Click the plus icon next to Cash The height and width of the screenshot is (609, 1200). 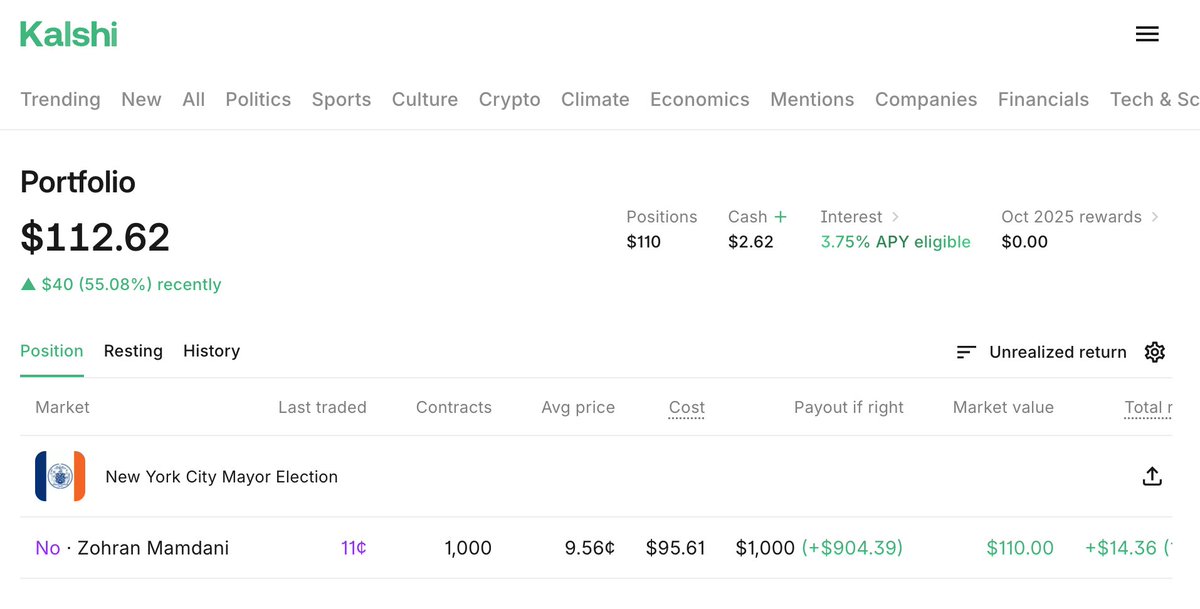coord(780,217)
